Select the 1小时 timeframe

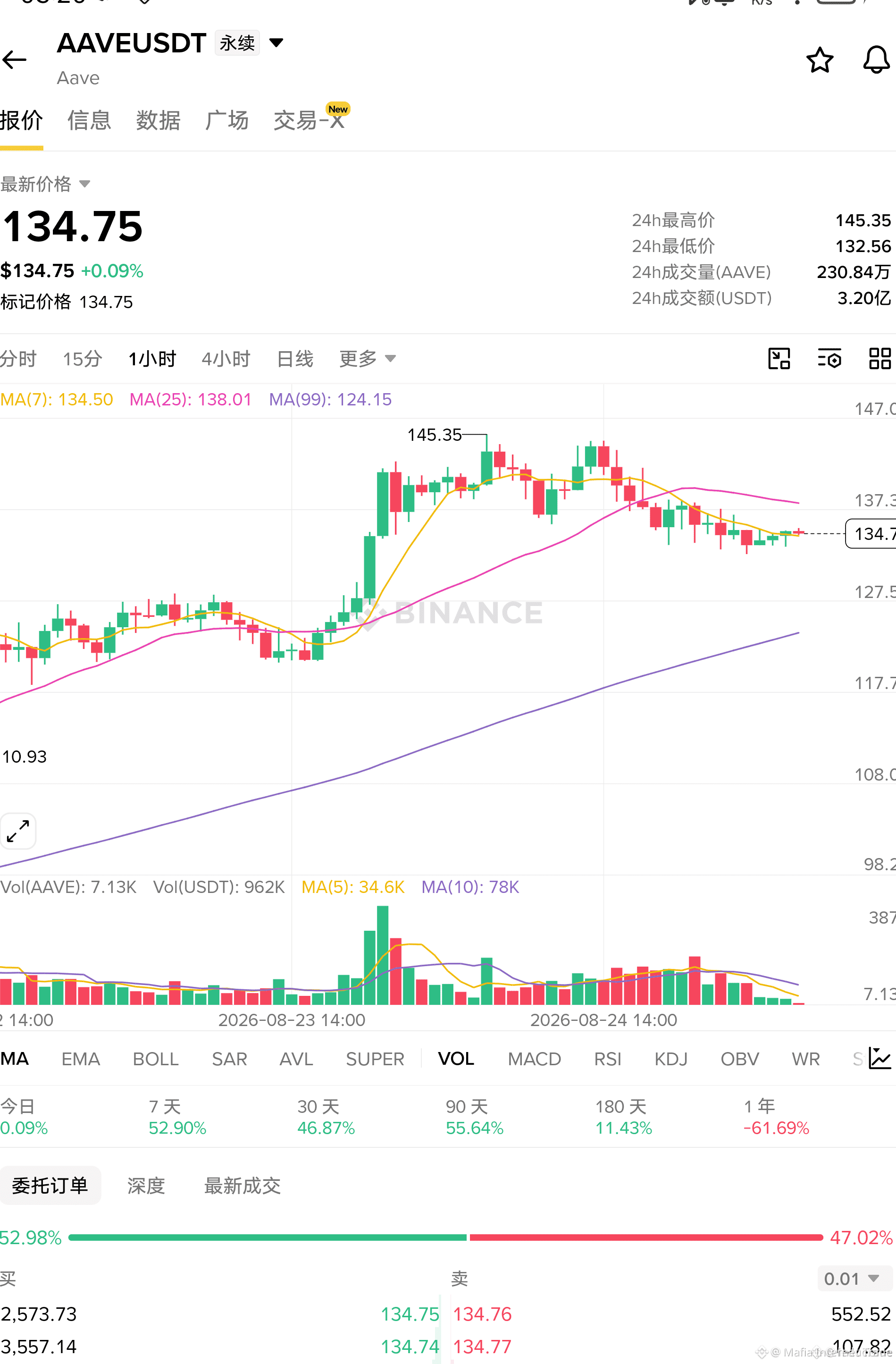152,359
